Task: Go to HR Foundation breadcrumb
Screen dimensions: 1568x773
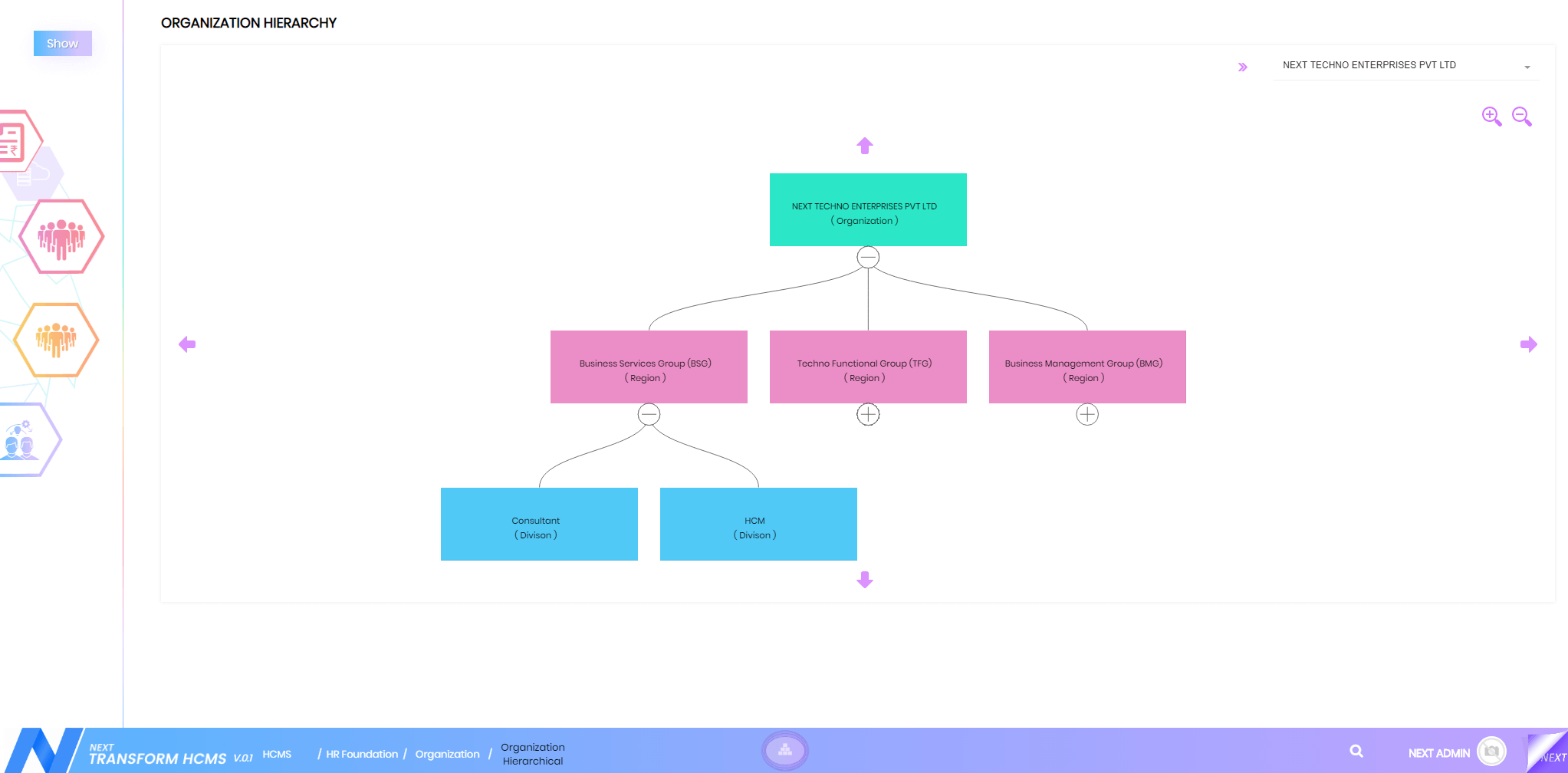Action: pyautogui.click(x=362, y=754)
